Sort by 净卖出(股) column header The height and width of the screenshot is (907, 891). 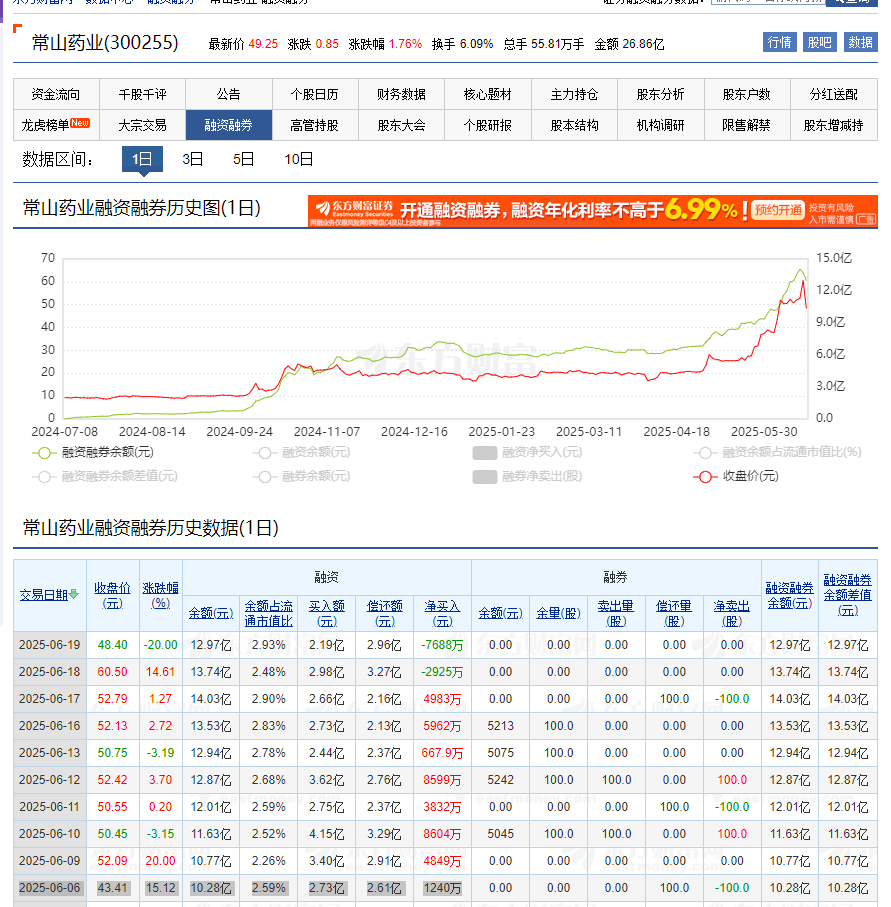point(732,613)
